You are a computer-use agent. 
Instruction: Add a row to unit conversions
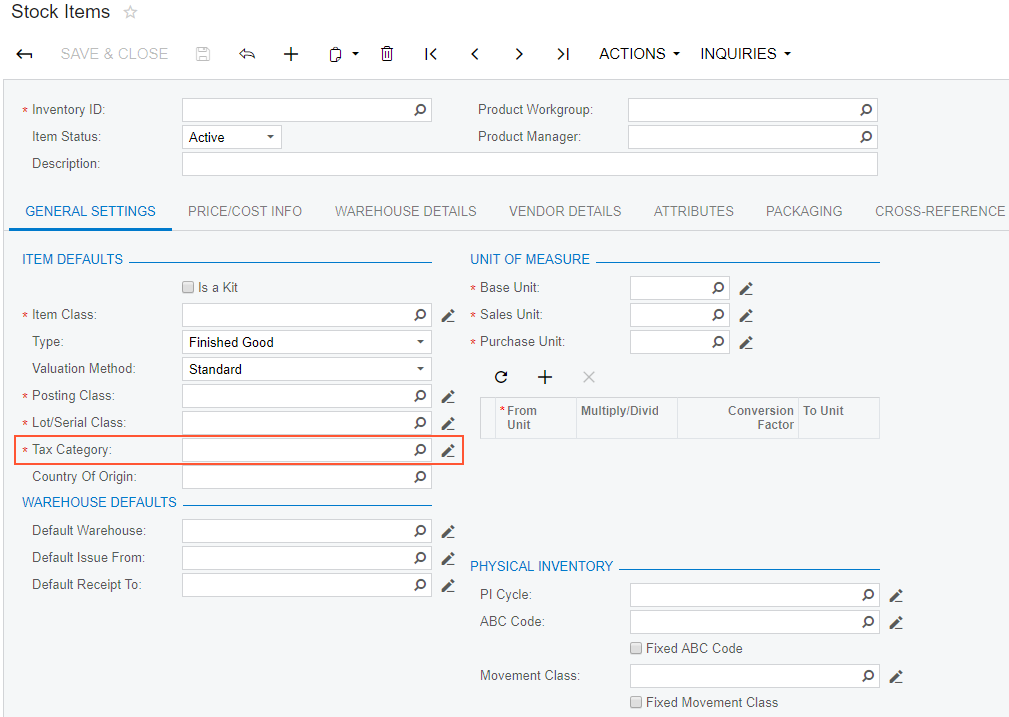[x=545, y=377]
